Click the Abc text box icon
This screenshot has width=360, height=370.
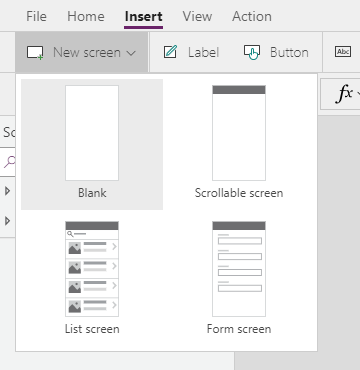pos(343,52)
